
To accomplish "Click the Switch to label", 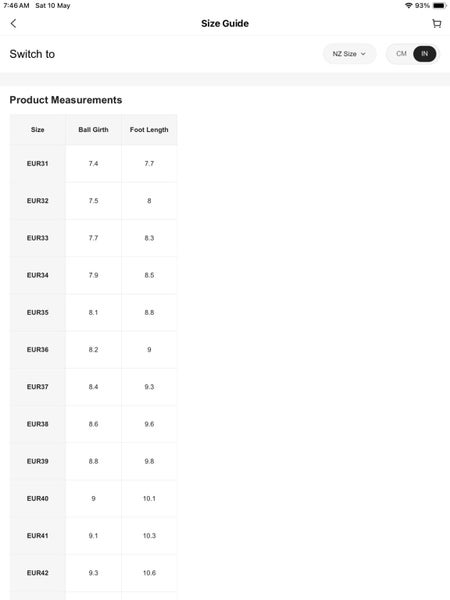I will [x=32, y=54].
